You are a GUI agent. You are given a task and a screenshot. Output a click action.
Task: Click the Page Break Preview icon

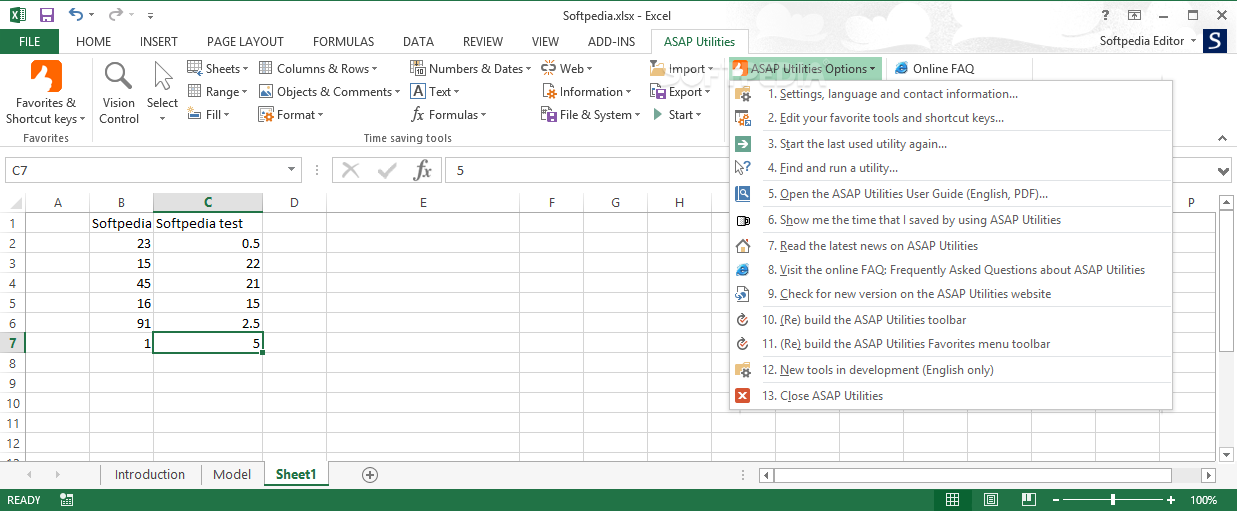1027,500
